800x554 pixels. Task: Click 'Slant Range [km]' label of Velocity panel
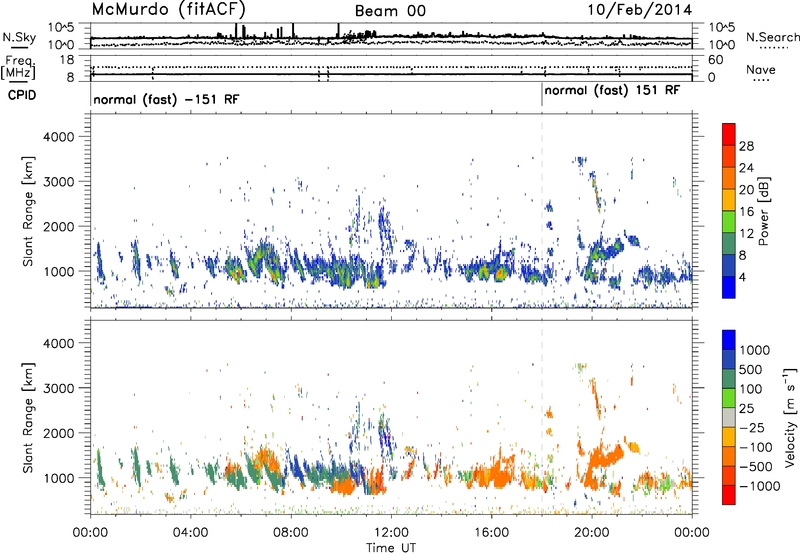coord(28,418)
